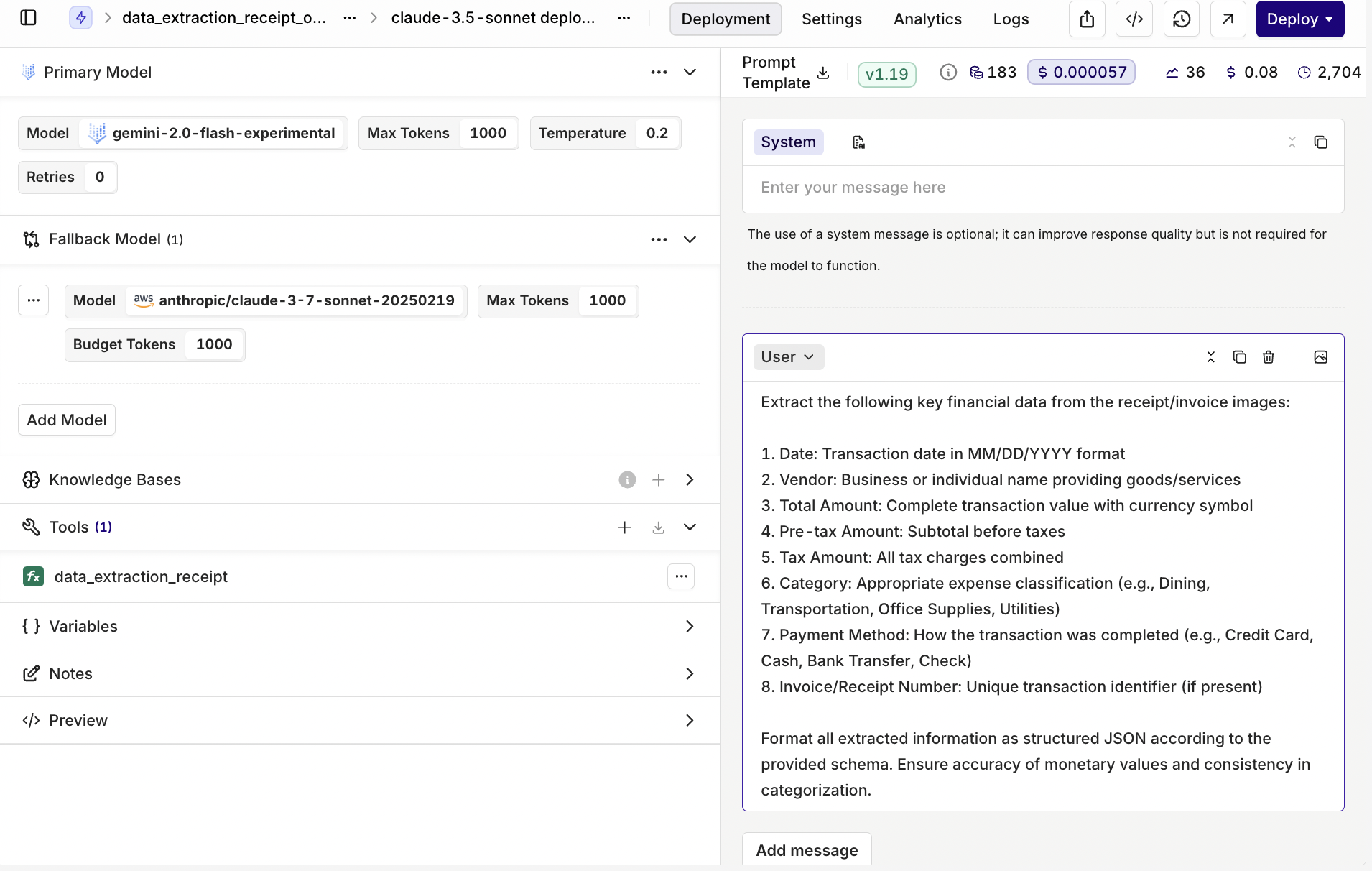
Task: Switch to the Analytics tab
Action: click(927, 19)
